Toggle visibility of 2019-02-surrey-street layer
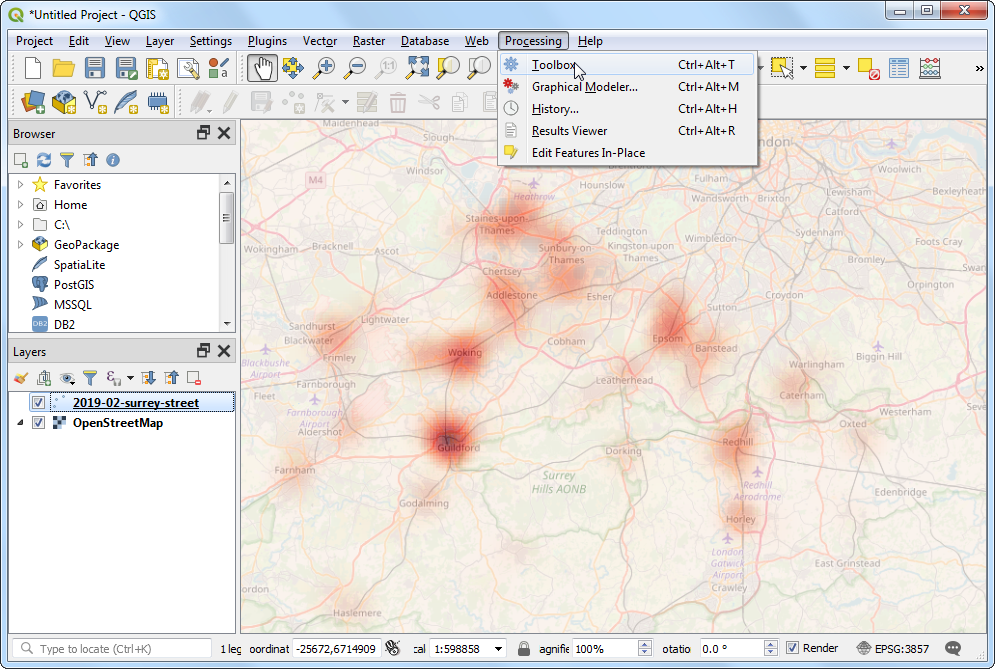Viewport: 995px width, 669px height. tap(38, 403)
